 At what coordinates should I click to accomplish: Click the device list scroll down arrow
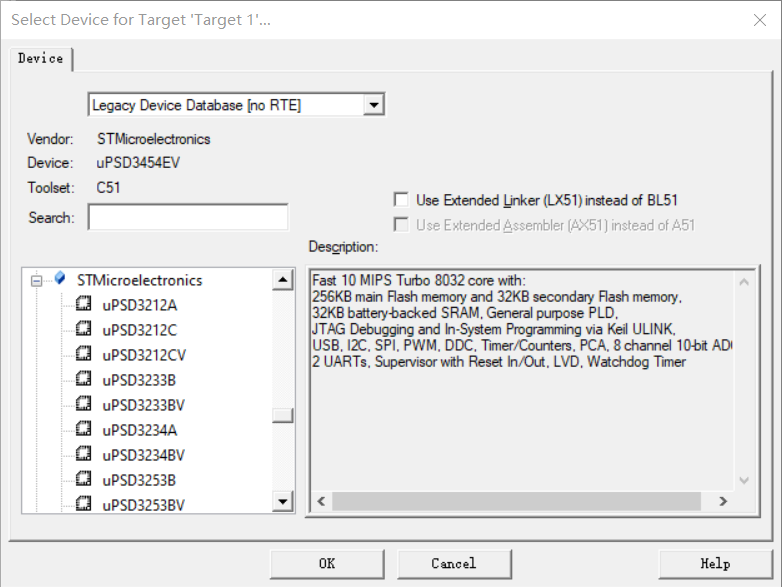click(x=283, y=501)
